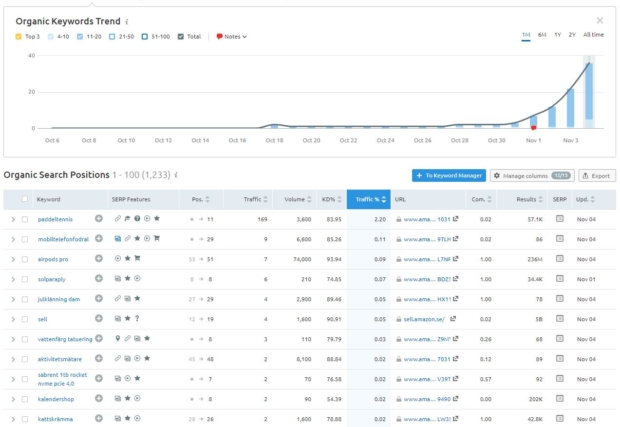The width and height of the screenshot is (620, 427).
Task: Expand the paddeltennis row details
Action: pyautogui.click(x=13, y=219)
